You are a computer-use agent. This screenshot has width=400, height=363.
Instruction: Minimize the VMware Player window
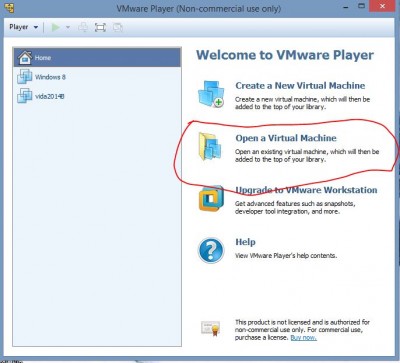click(x=346, y=7)
